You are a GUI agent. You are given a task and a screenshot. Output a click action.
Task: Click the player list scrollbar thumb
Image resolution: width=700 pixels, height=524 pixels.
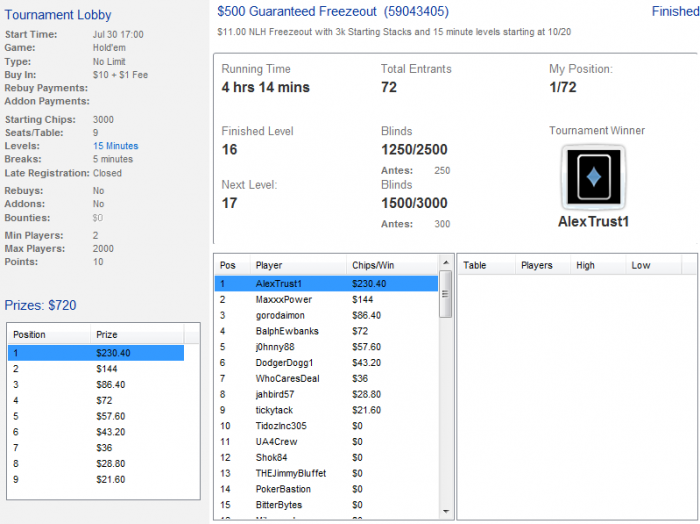(x=446, y=294)
